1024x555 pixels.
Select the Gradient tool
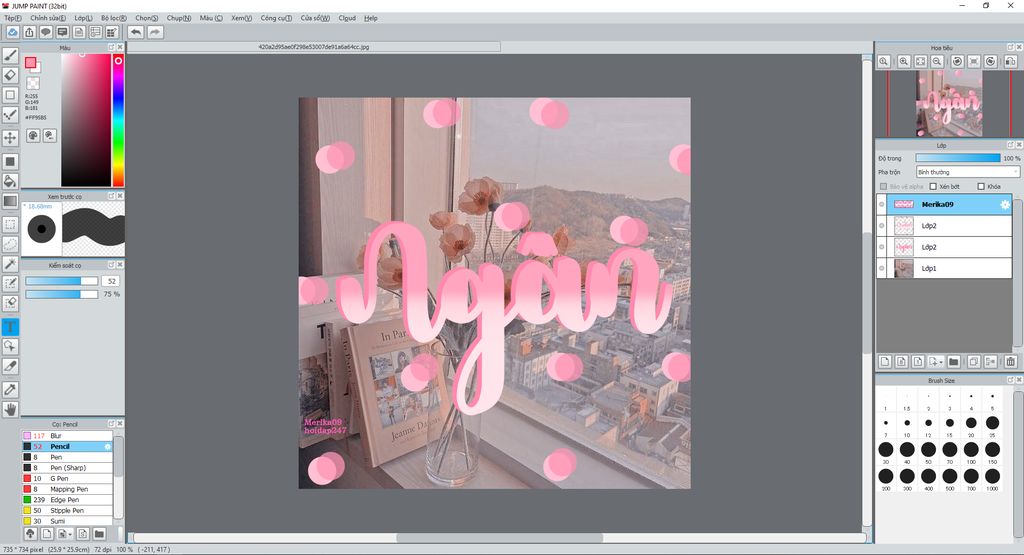coord(10,201)
